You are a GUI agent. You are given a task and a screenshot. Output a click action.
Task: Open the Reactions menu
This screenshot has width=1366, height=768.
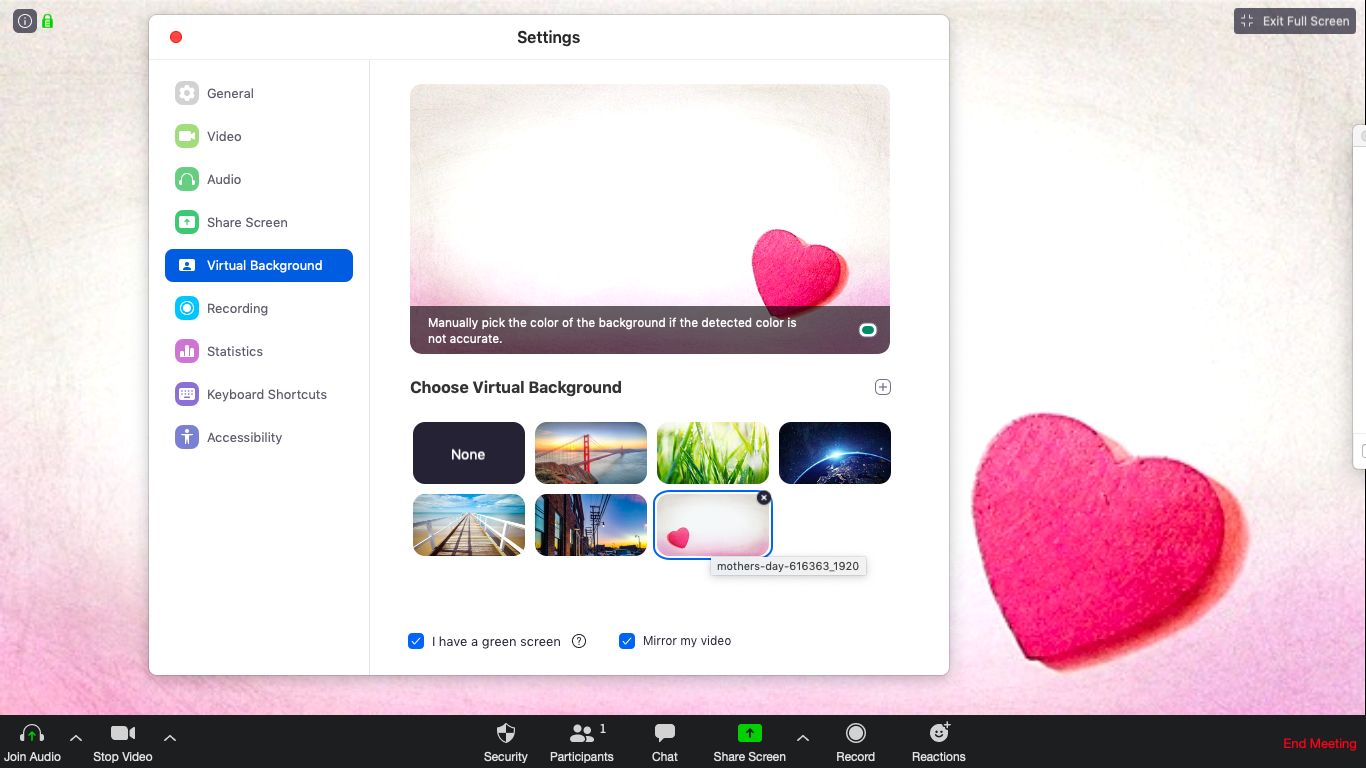click(x=939, y=743)
